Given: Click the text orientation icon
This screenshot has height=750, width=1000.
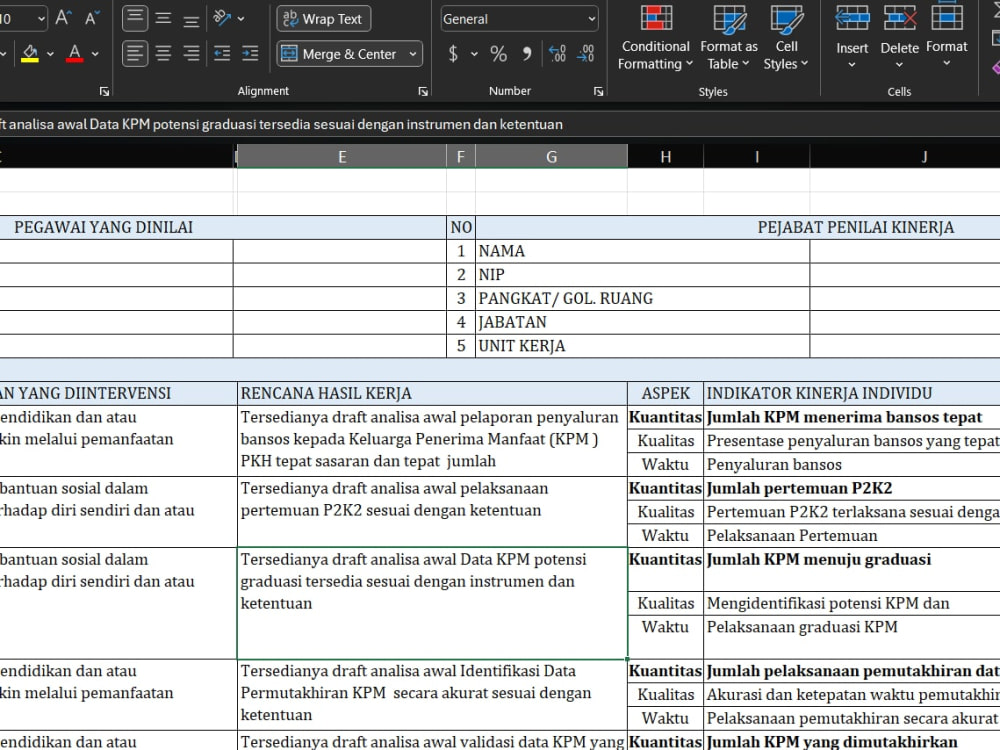Looking at the screenshot, I should tap(221, 18).
